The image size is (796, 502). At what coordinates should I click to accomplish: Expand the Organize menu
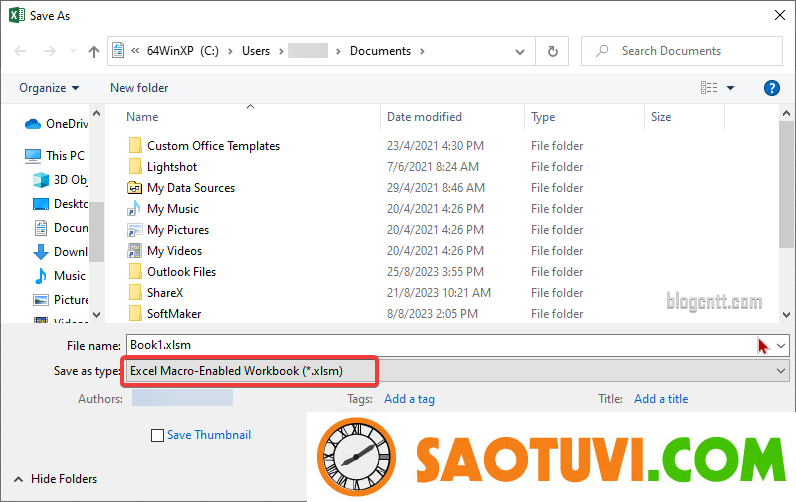(x=48, y=88)
